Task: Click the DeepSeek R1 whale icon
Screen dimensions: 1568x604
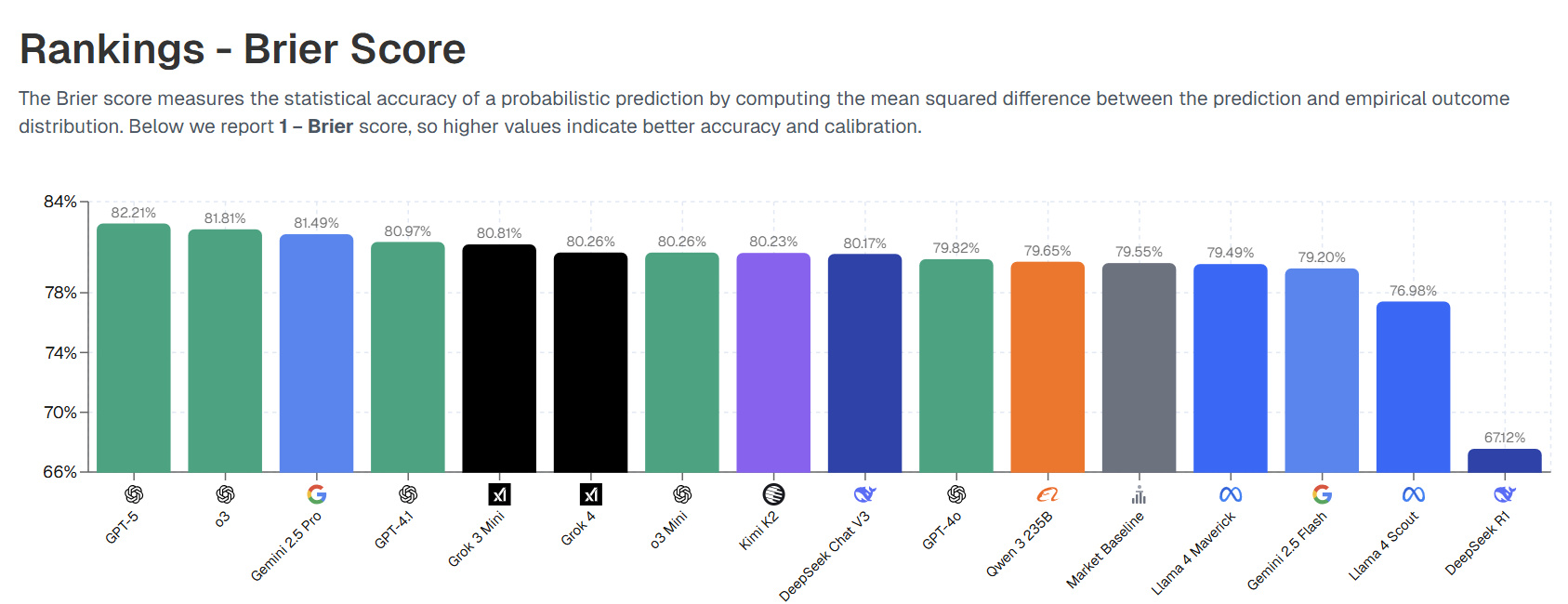Action: point(1505,494)
